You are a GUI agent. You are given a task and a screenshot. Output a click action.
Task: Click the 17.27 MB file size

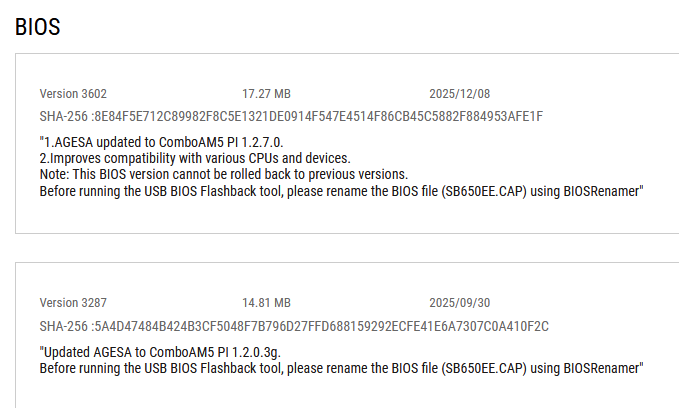pyautogui.click(x=266, y=93)
